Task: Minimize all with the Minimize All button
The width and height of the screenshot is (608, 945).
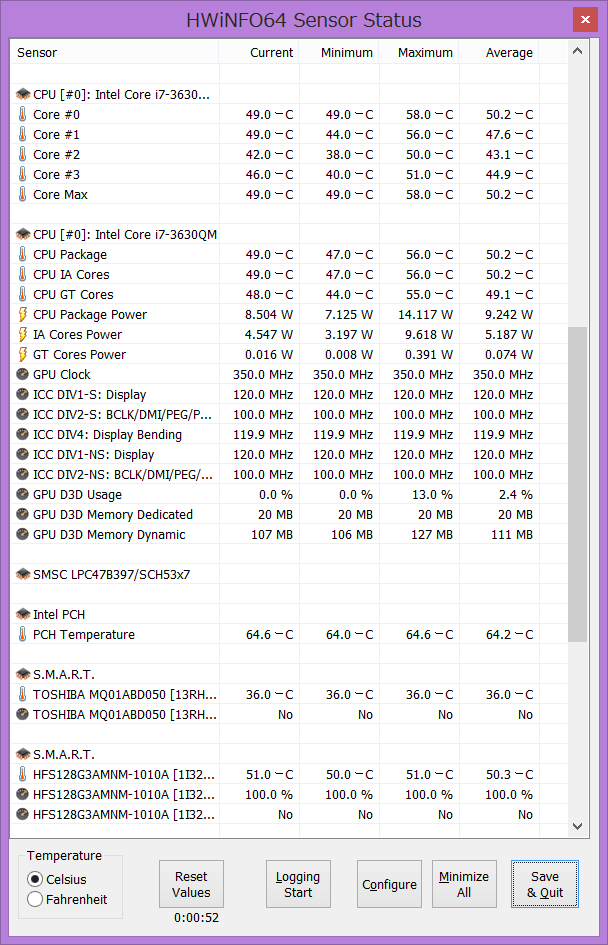Action: 464,884
